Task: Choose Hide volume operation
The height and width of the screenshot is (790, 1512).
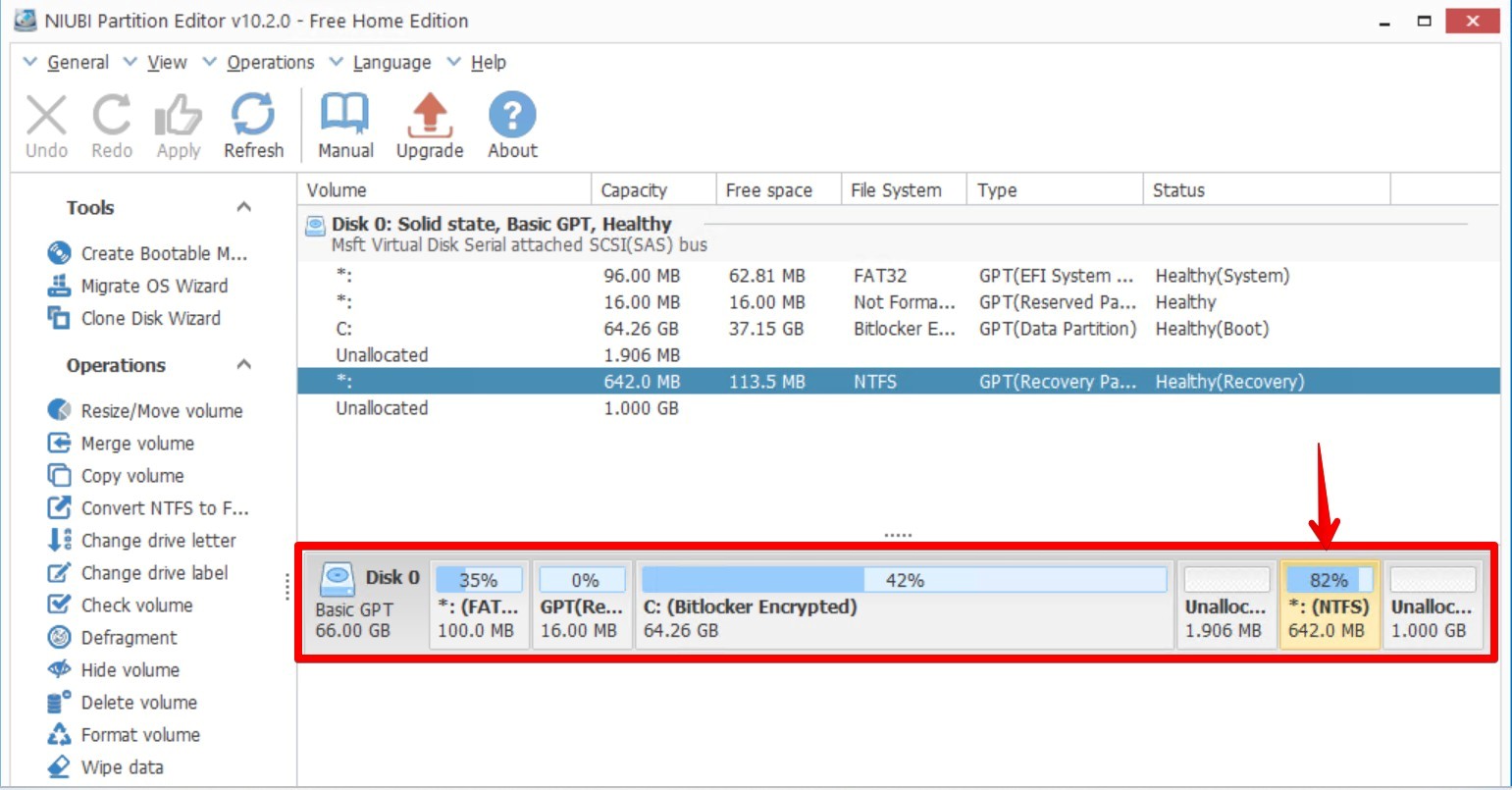Action: pyautogui.click(x=114, y=669)
